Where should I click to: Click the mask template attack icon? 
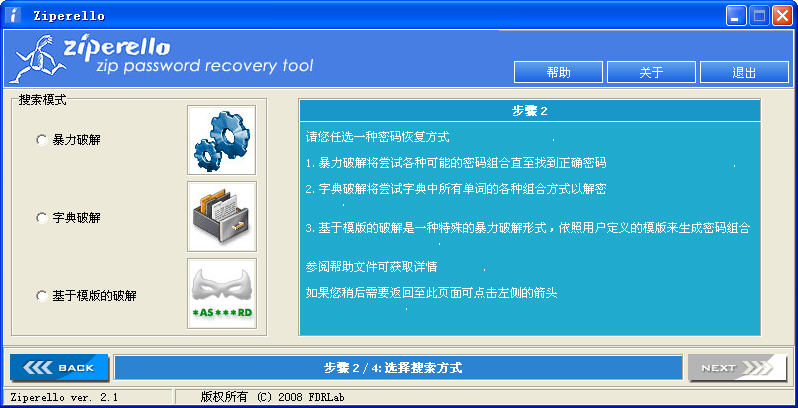pyautogui.click(x=222, y=294)
